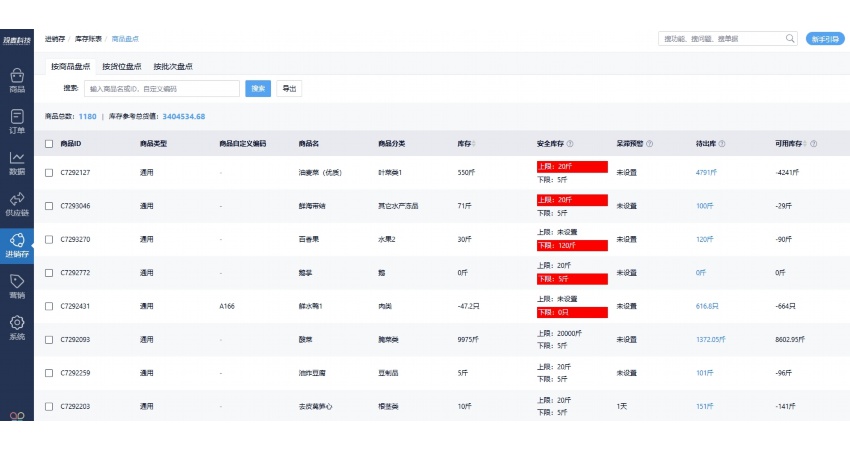Click the 营销 tag icon in sidebar
Screen dimensions: 850x450
click(x=16, y=286)
